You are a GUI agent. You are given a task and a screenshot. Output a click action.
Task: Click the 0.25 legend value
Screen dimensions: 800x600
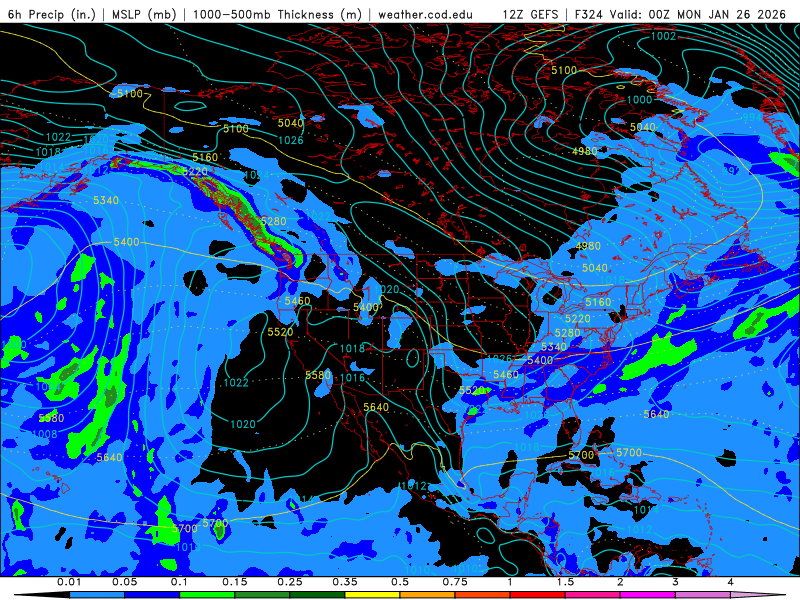tap(290, 582)
